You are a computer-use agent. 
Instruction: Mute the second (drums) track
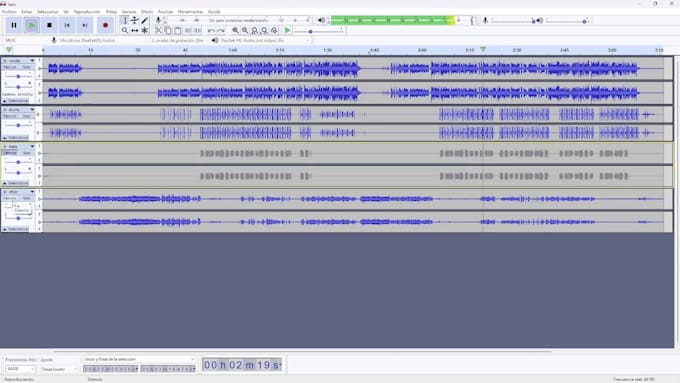[10, 116]
